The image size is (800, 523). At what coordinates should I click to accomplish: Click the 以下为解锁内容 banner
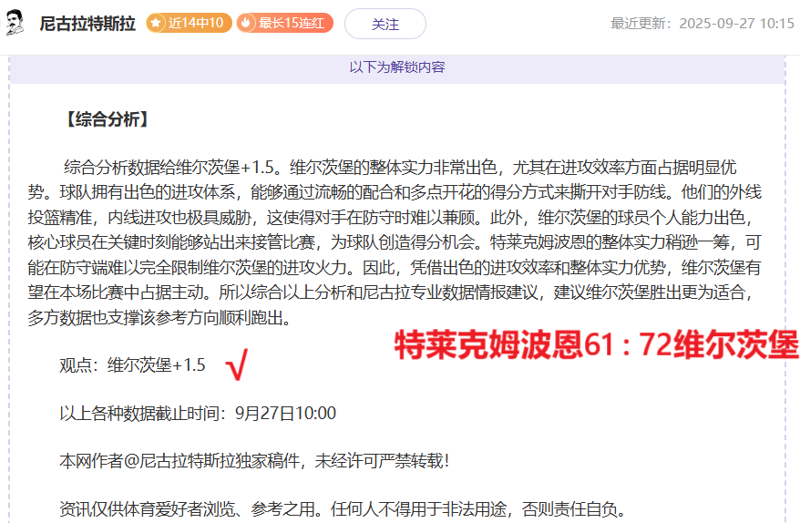397,68
